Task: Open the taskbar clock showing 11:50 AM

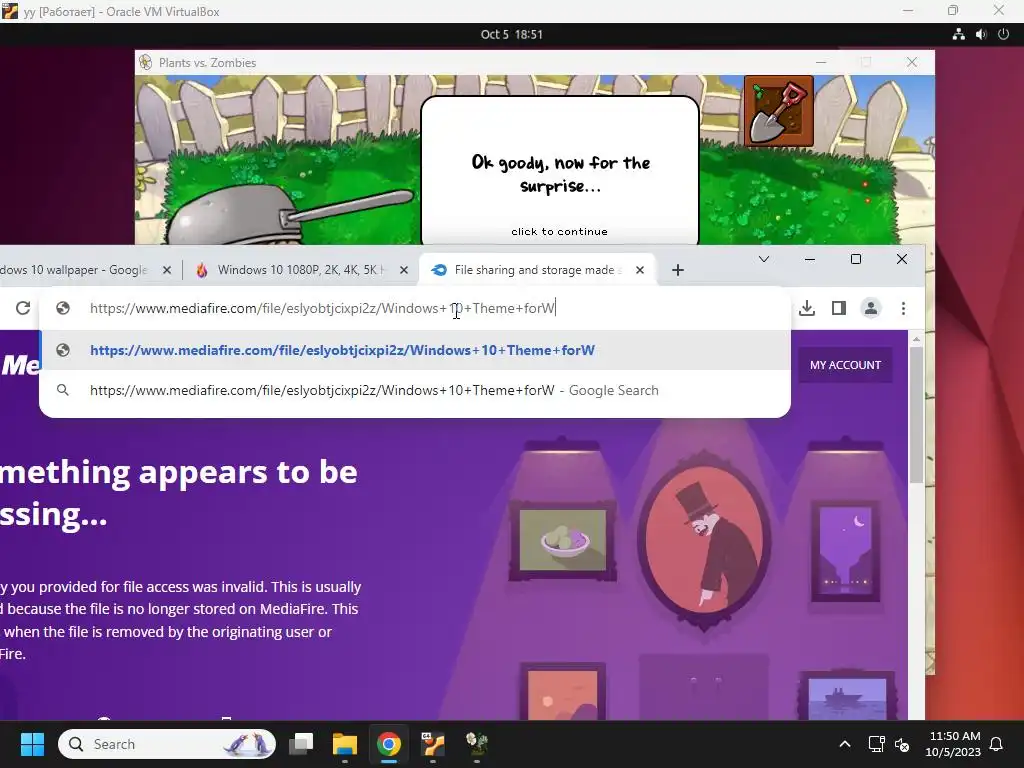Action: (953, 744)
